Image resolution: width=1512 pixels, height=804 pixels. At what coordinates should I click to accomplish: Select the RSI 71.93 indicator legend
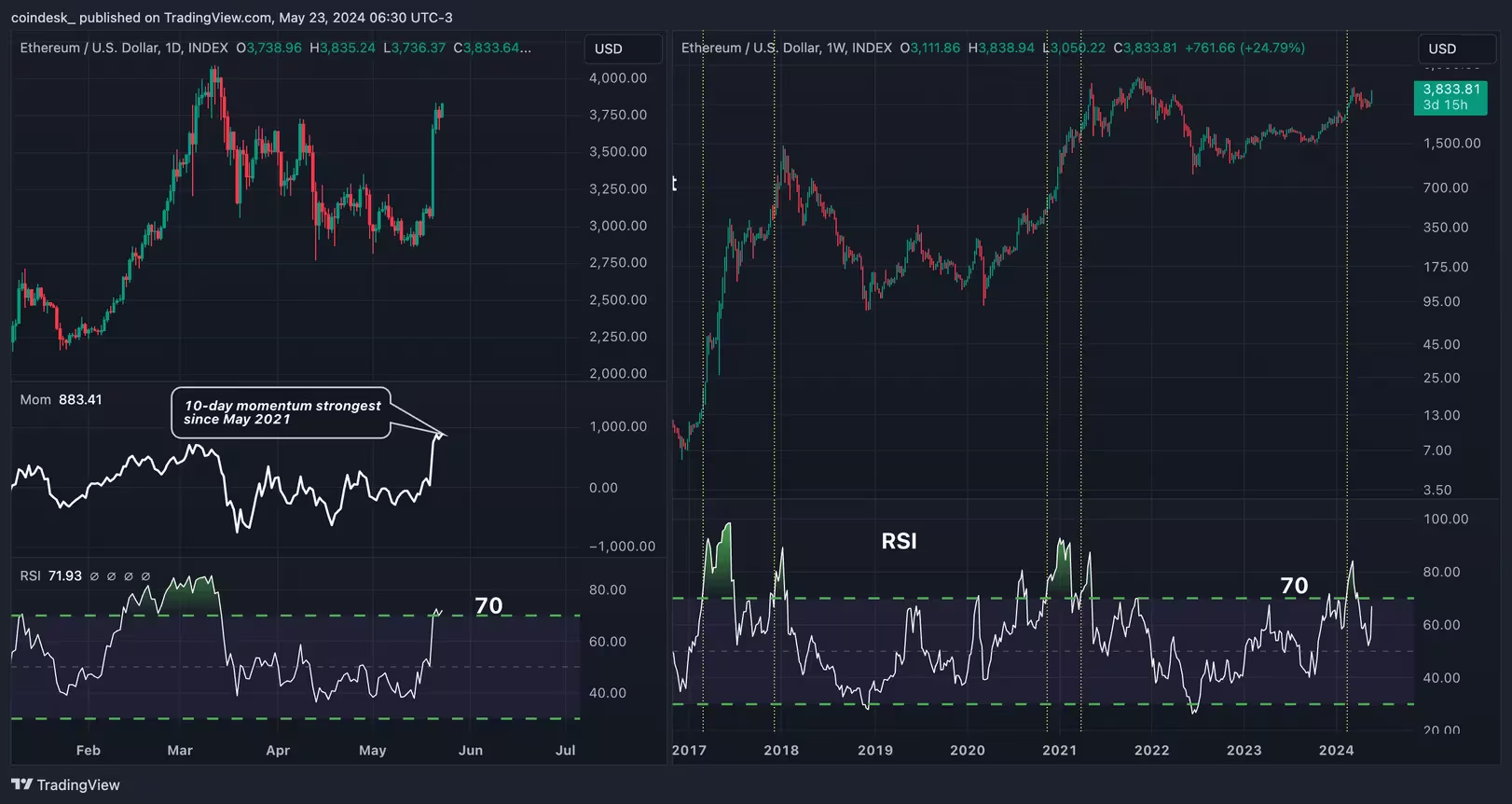(x=51, y=575)
